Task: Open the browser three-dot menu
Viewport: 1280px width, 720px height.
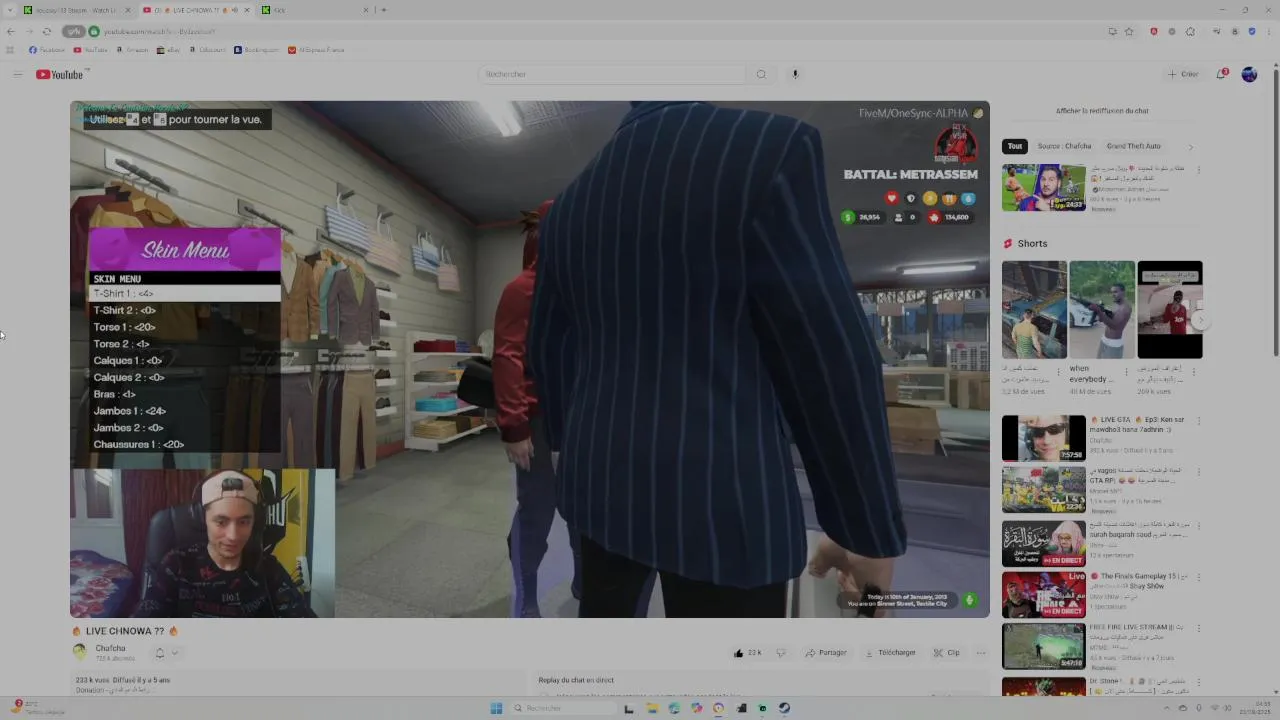Action: (1267, 31)
